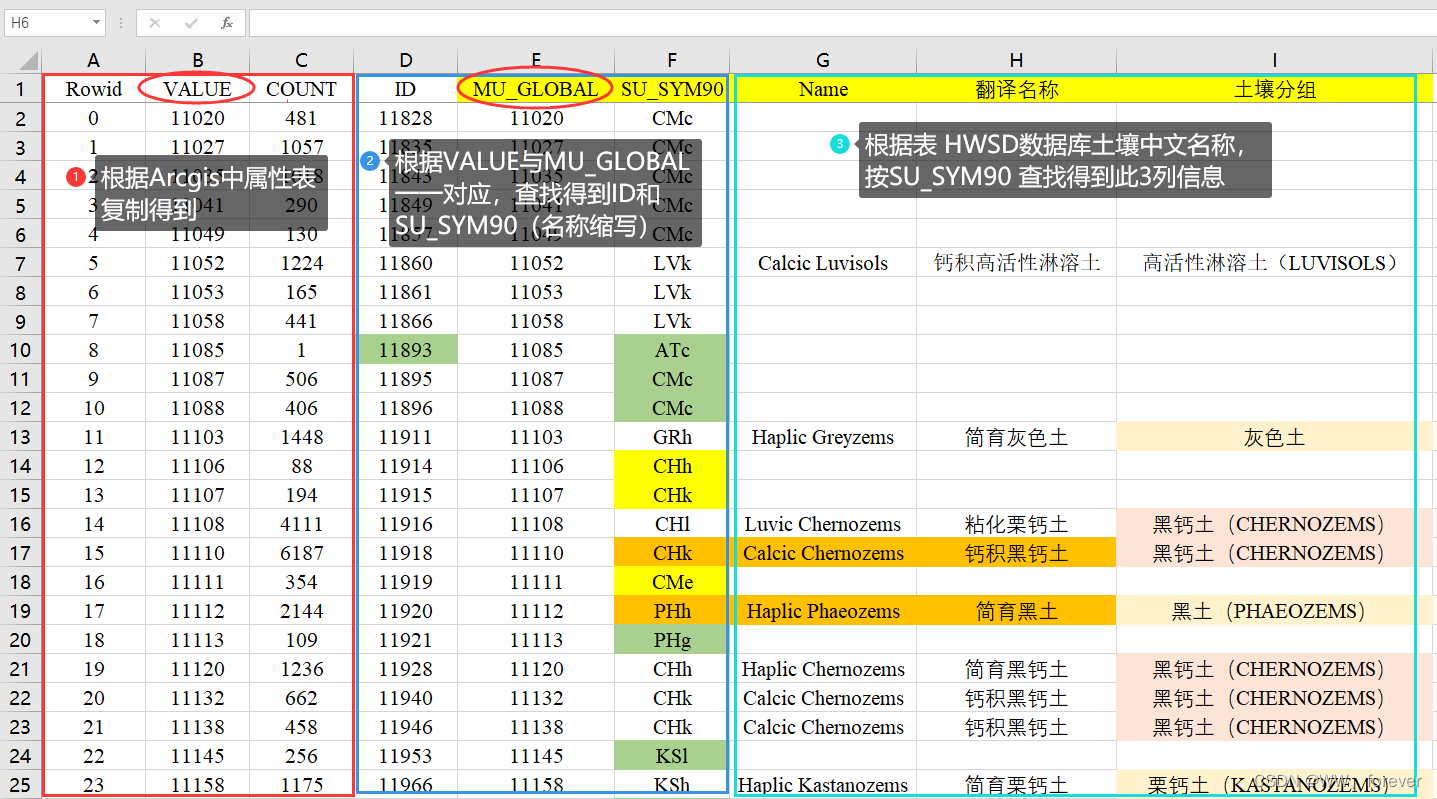Image resolution: width=1437 pixels, height=799 pixels.
Task: Select column G header
Action: click(x=823, y=60)
